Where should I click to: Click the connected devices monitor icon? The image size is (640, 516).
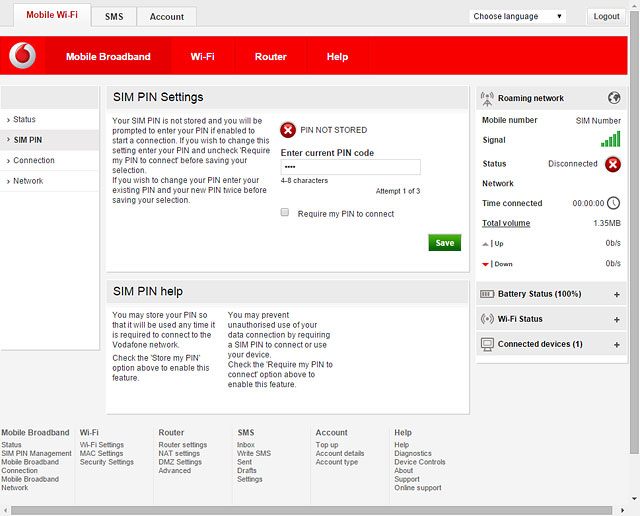click(x=487, y=344)
